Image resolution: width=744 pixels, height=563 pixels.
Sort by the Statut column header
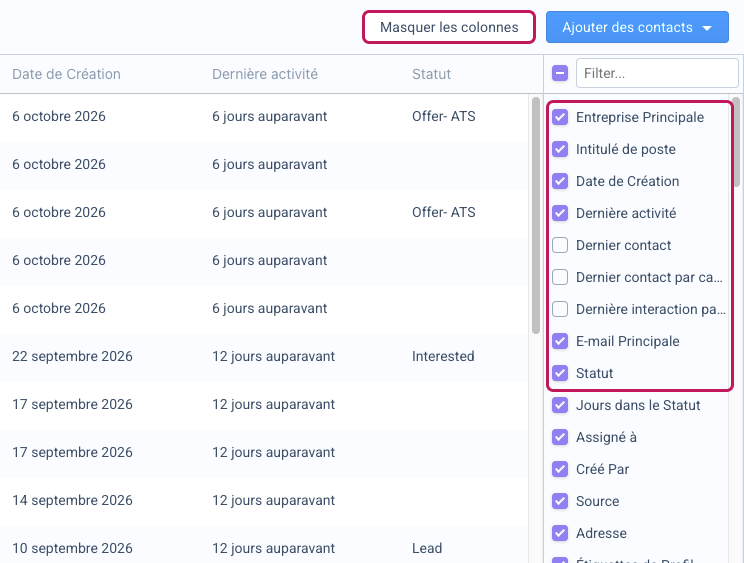coord(431,74)
